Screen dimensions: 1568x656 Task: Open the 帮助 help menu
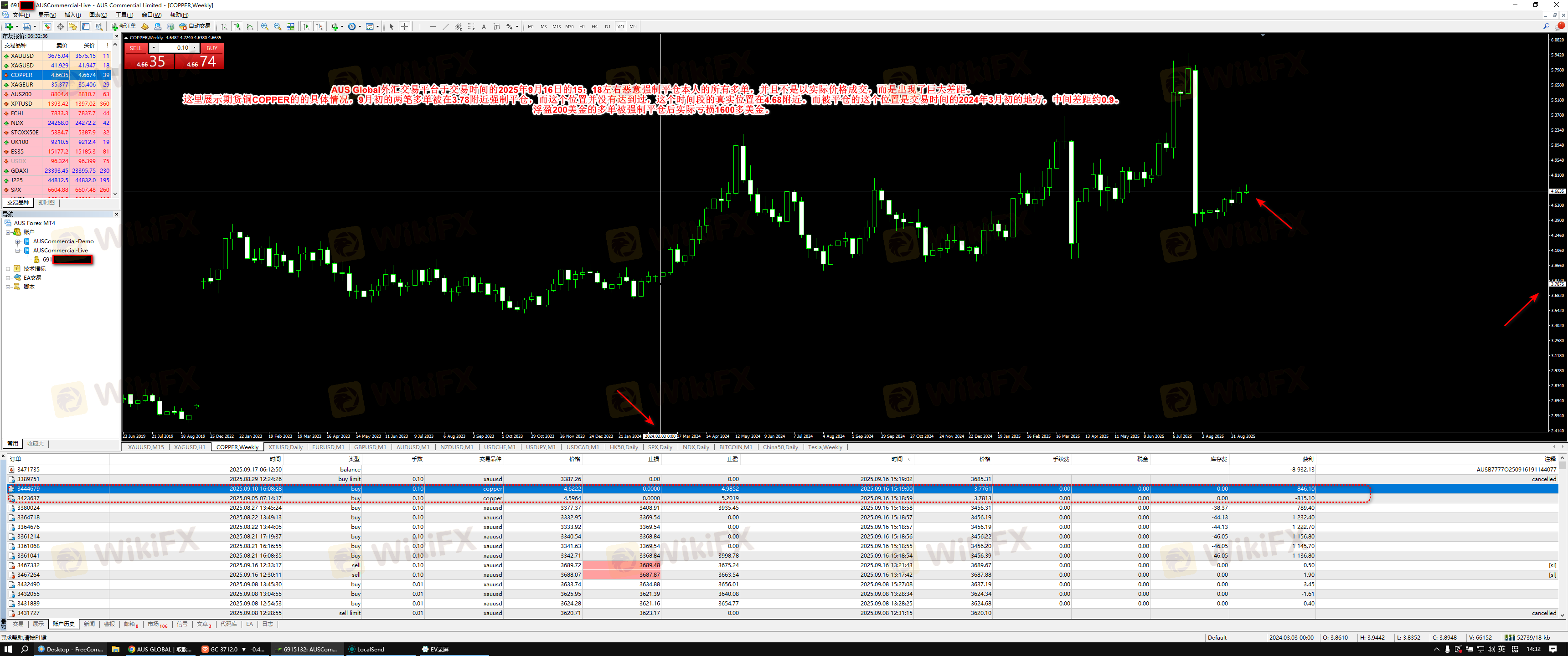coord(178,15)
